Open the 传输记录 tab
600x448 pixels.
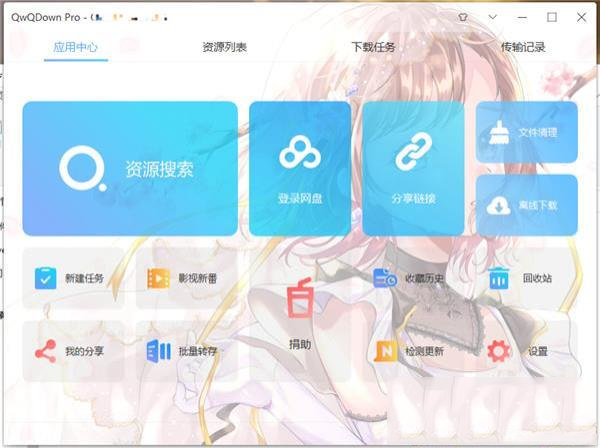click(523, 47)
